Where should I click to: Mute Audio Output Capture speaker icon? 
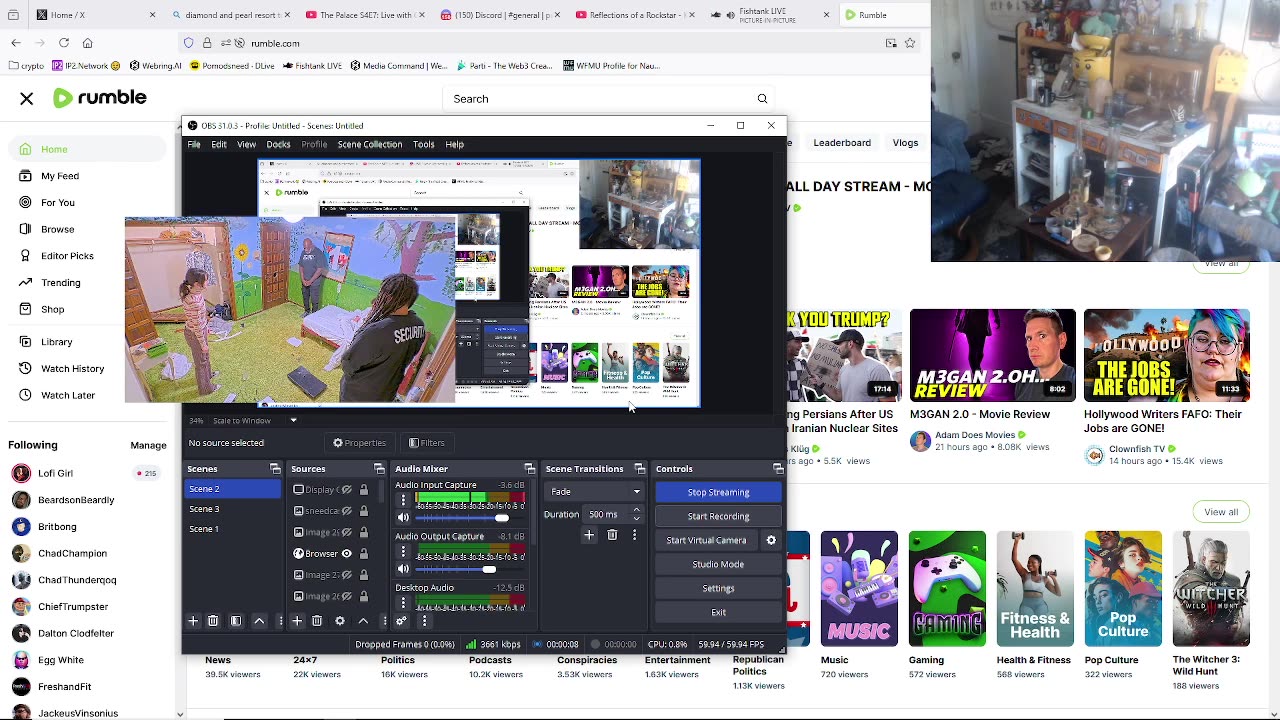(403, 569)
